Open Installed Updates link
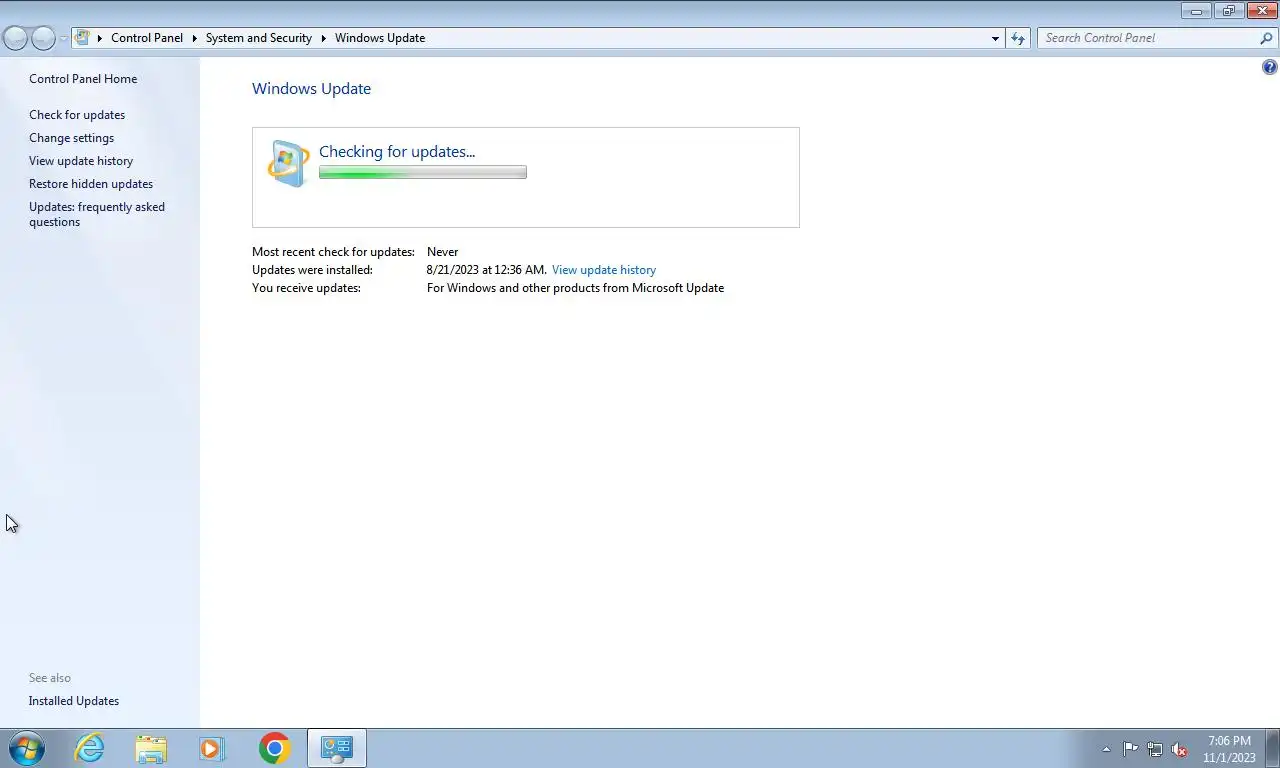Image resolution: width=1280 pixels, height=768 pixels. point(74,701)
